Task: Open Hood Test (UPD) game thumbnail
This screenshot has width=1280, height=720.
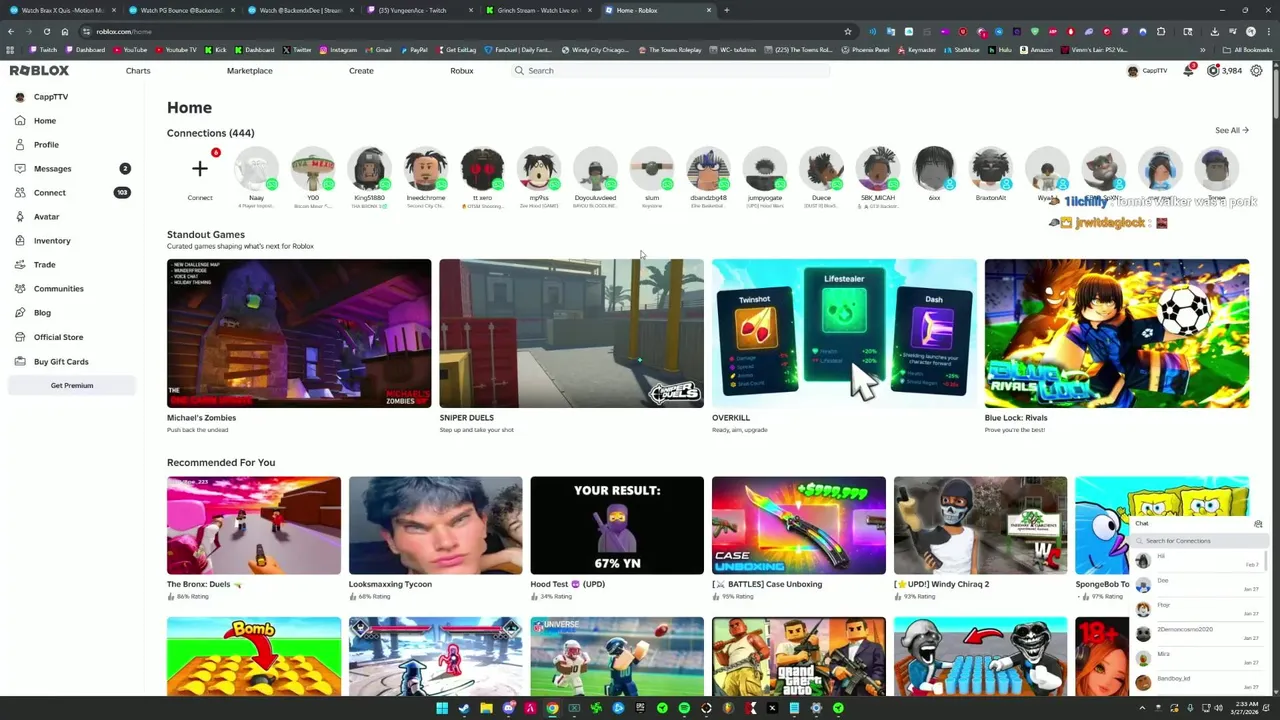Action: tap(617, 525)
